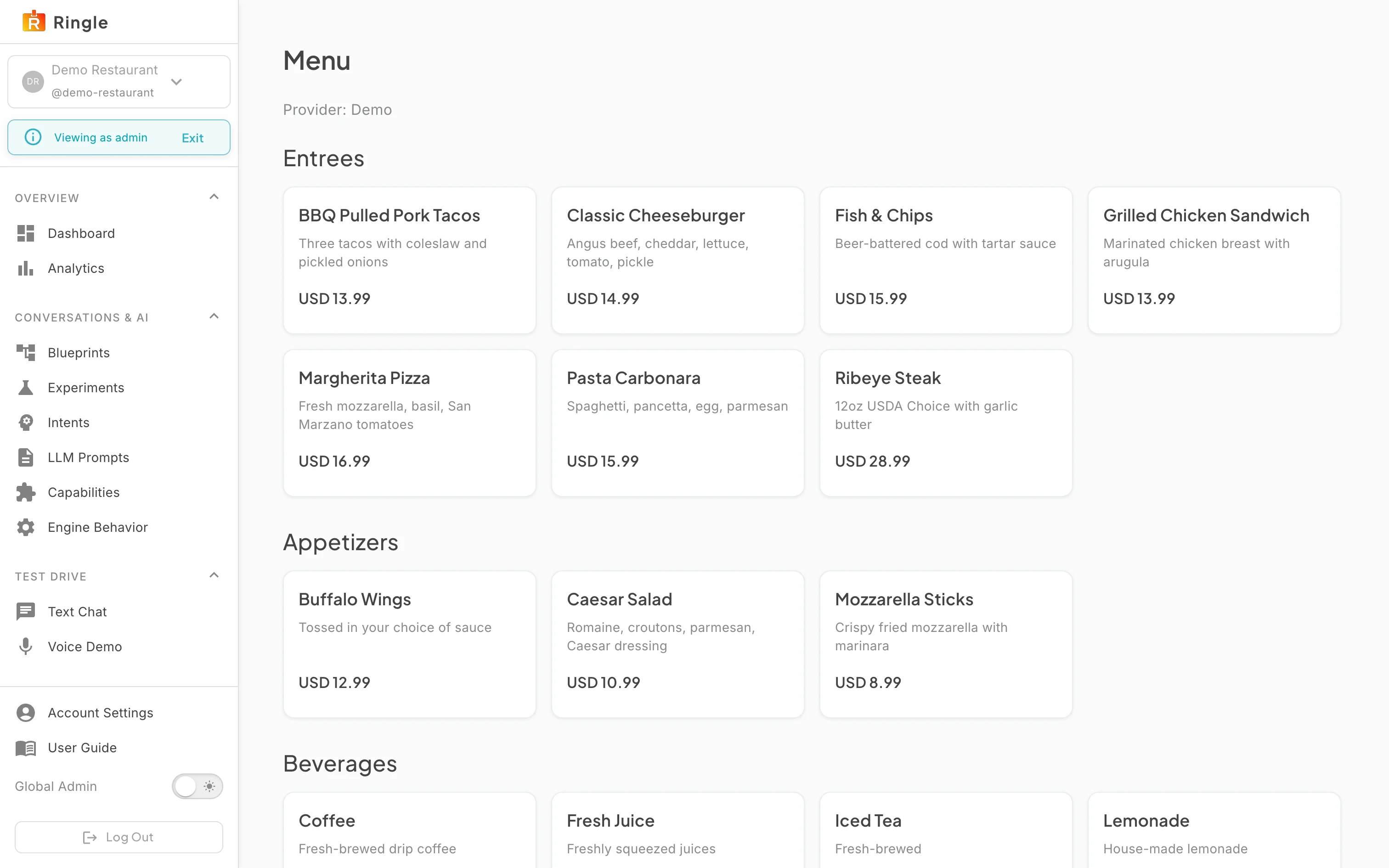Click the info icon in admin banner
The image size is (1389, 868).
coord(33,137)
